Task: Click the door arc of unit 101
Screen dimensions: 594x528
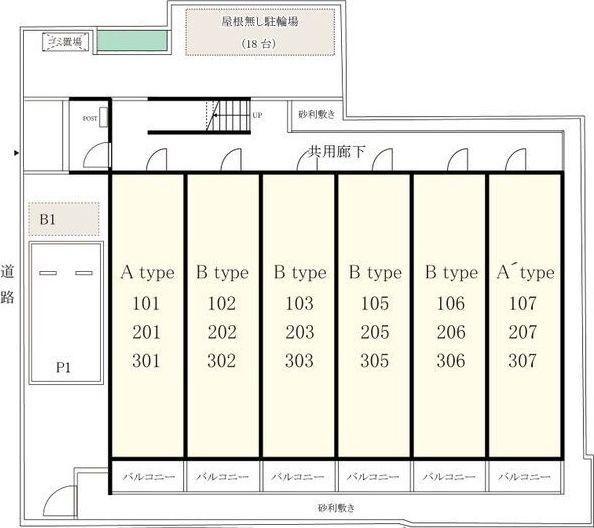Action: [x=156, y=159]
